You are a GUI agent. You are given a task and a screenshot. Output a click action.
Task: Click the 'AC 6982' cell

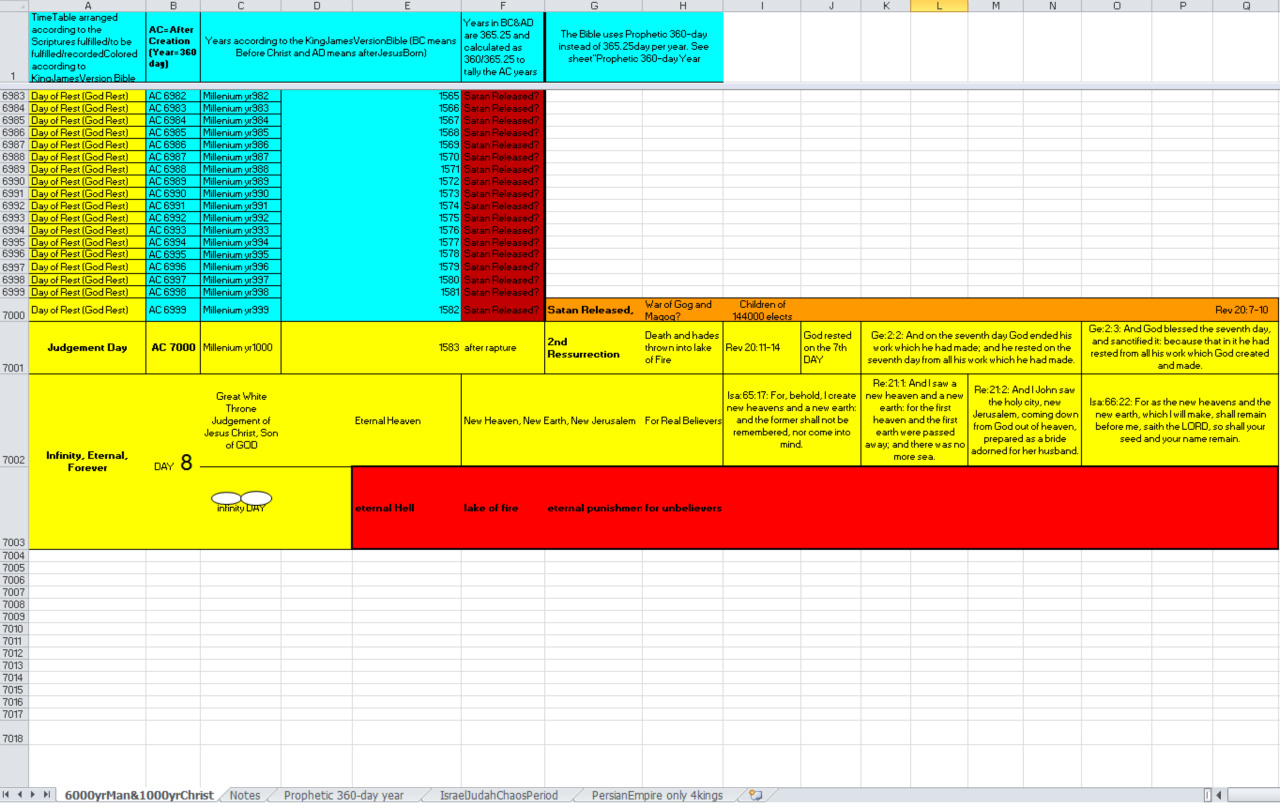[173, 96]
